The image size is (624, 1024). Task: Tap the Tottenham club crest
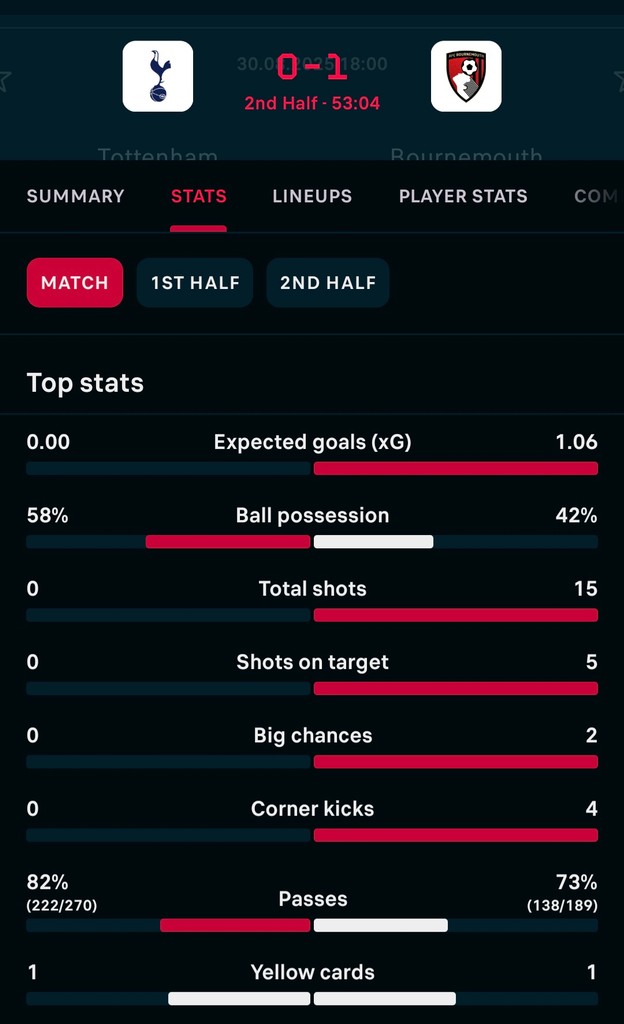(158, 76)
